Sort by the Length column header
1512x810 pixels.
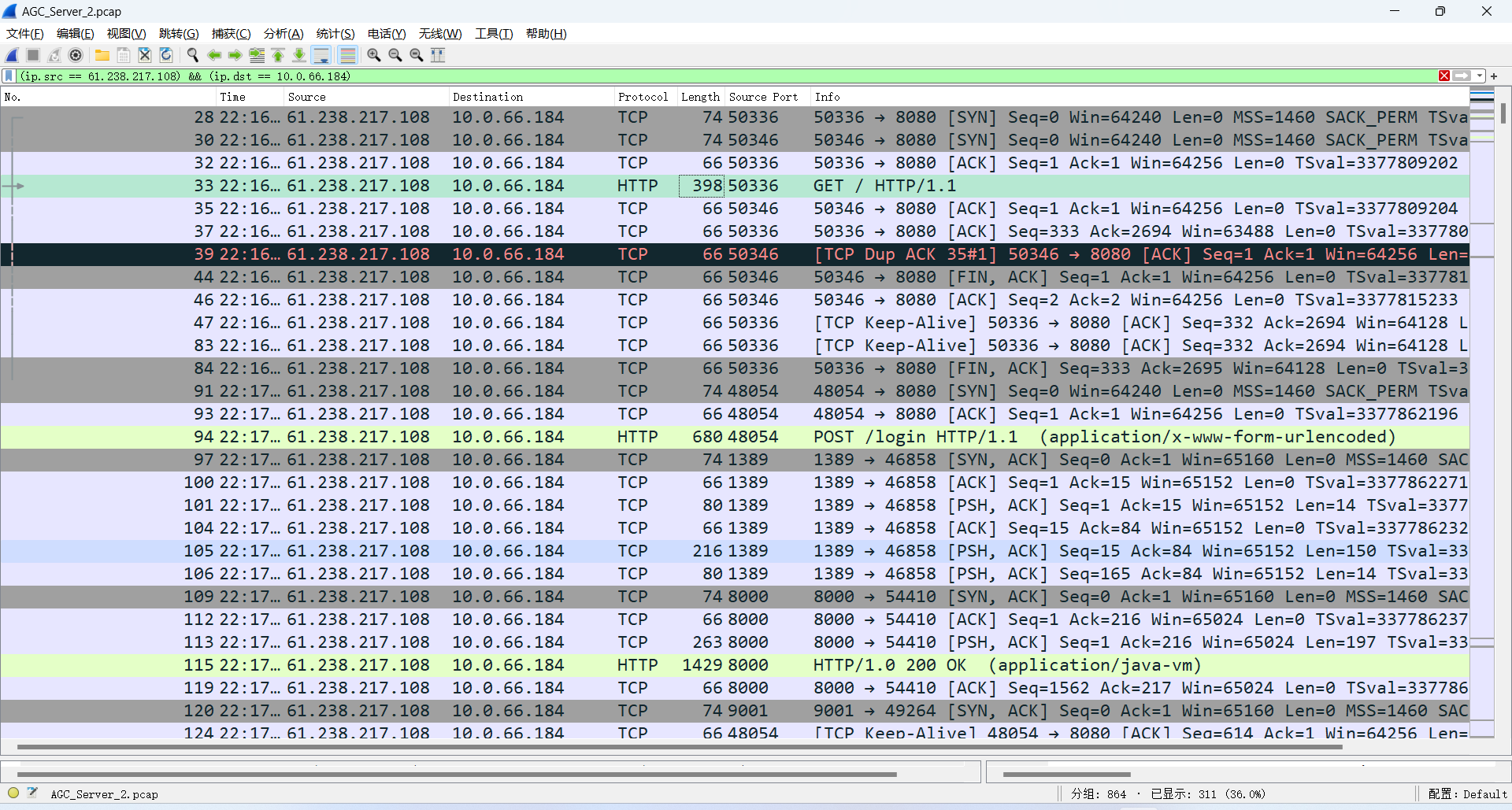click(x=701, y=97)
